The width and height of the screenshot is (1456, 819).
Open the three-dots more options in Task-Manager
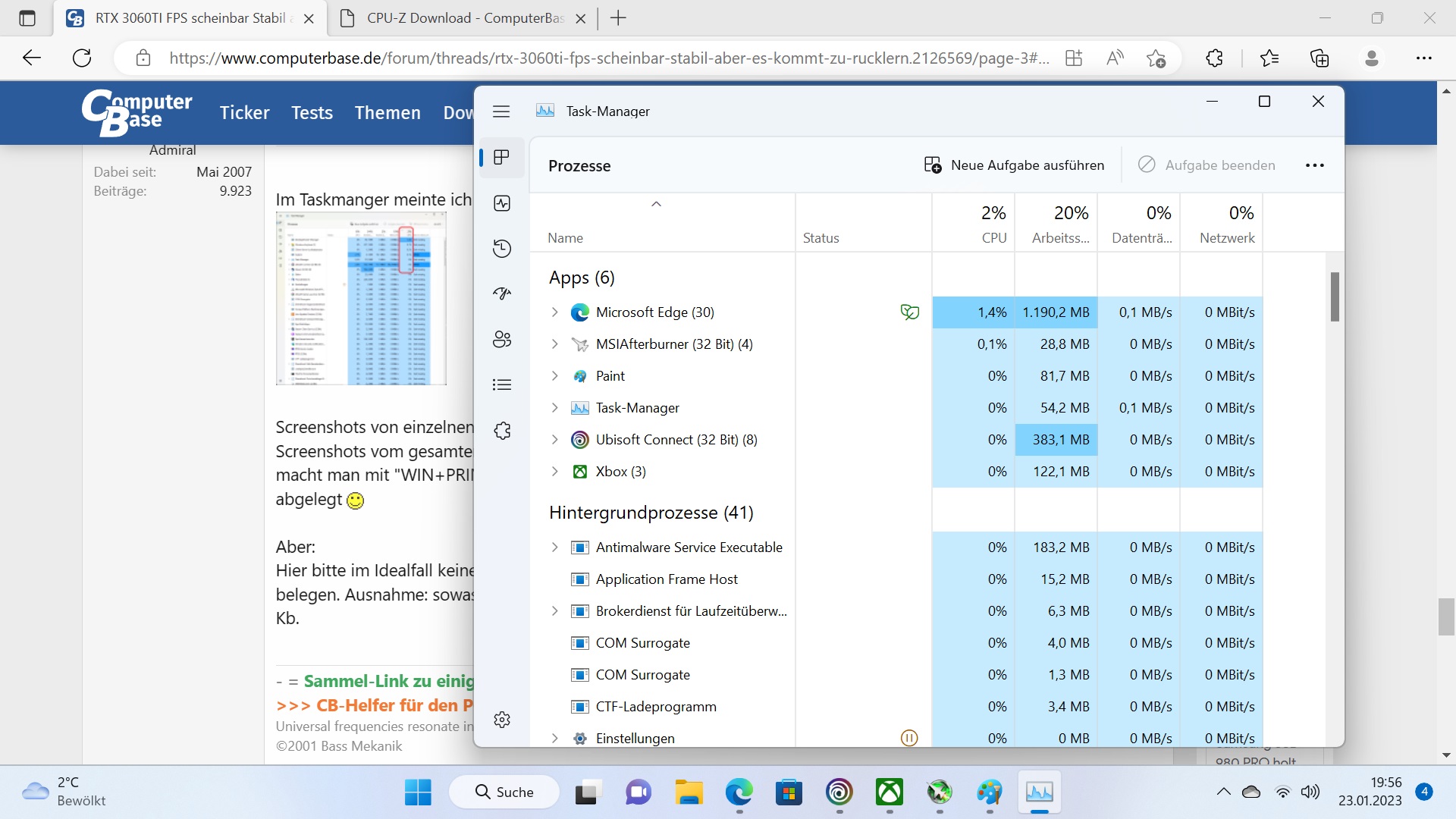(x=1314, y=165)
